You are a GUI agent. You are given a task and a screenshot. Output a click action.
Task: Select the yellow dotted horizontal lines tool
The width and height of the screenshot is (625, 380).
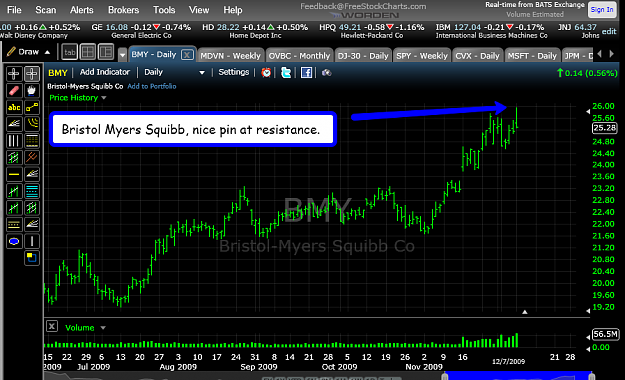pos(14,224)
